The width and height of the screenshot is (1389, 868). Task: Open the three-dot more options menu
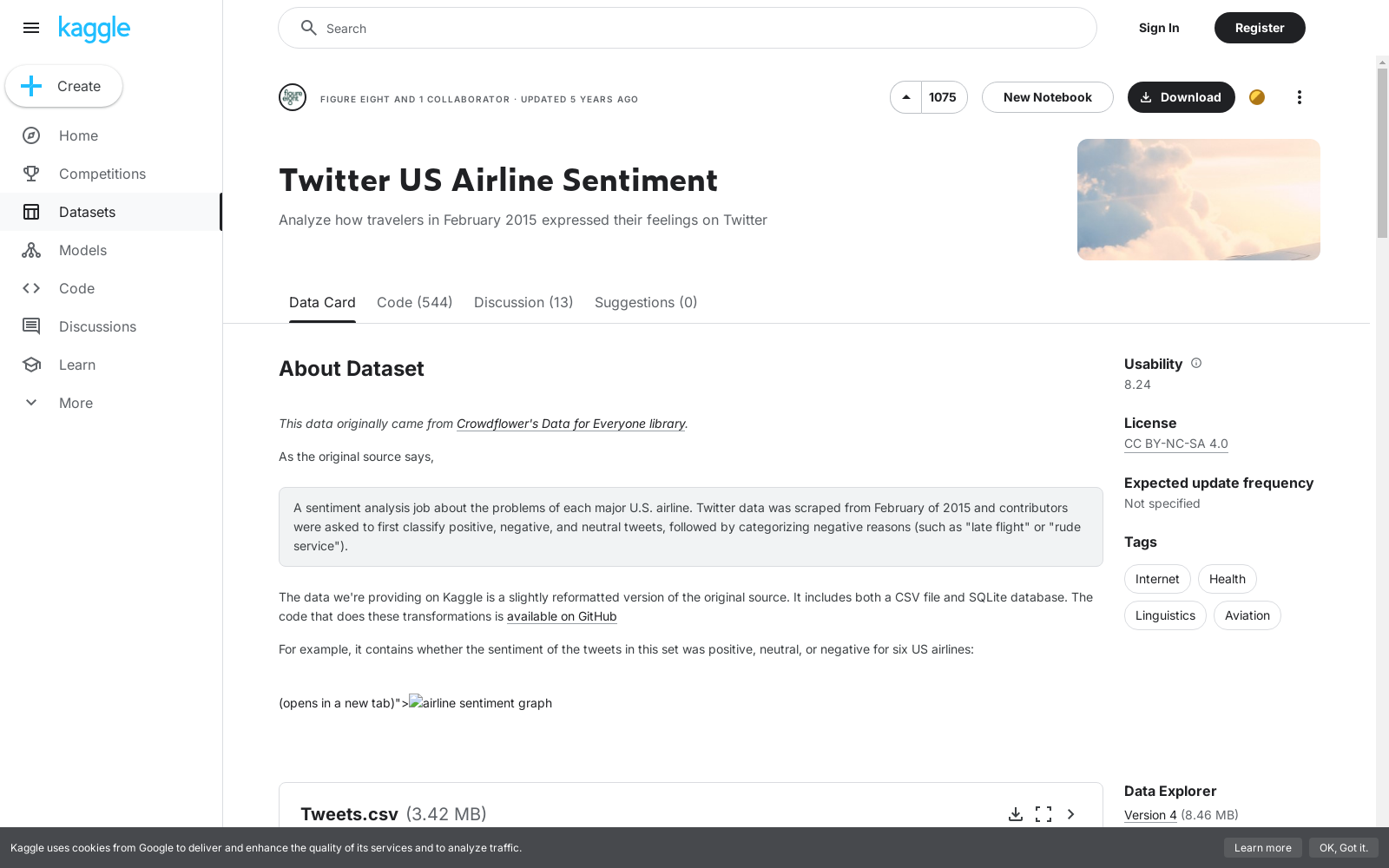(x=1299, y=97)
